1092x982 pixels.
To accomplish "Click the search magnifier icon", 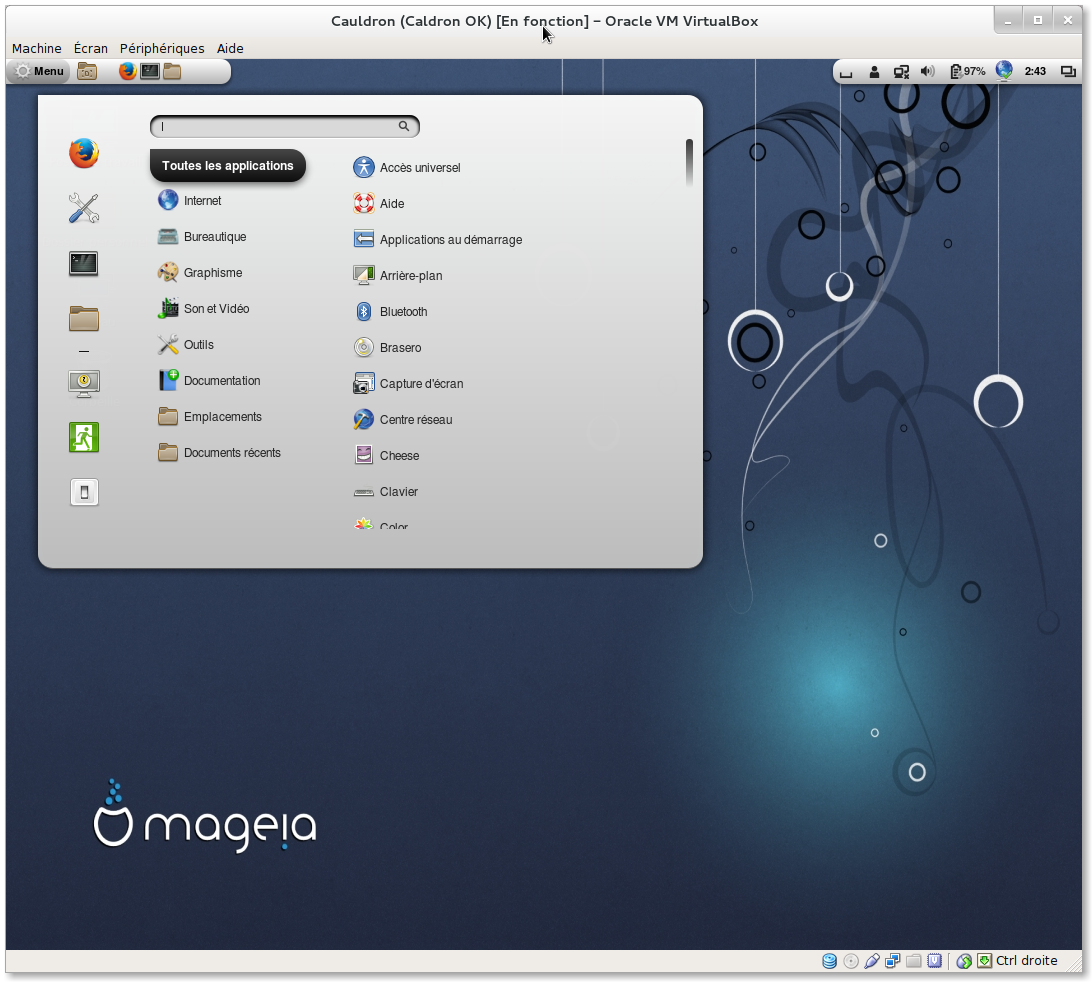I will pos(403,126).
